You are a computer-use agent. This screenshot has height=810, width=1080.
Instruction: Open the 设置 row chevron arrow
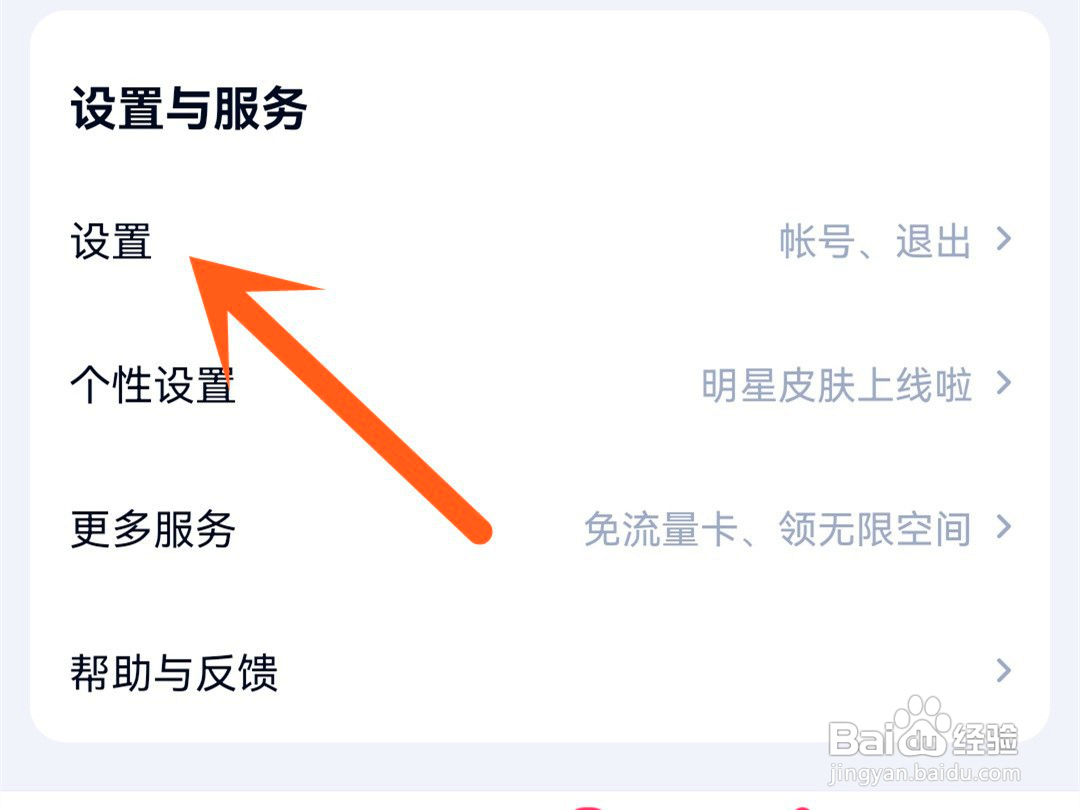tap(1004, 239)
